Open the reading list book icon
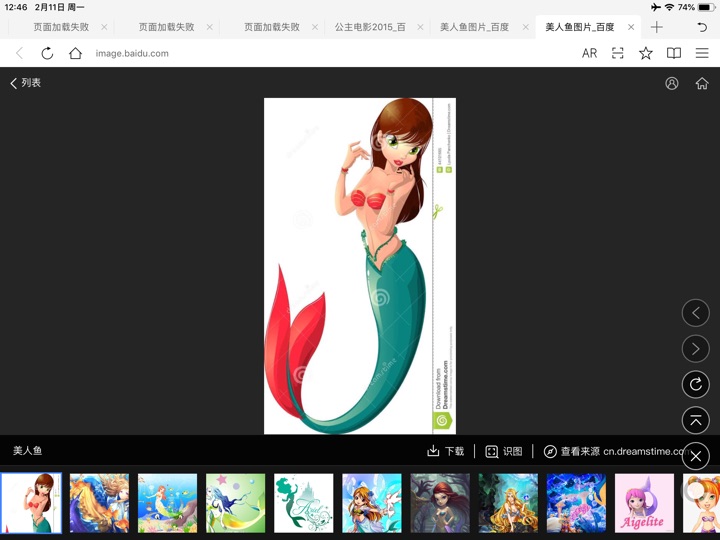Viewport: 720px width, 540px height. [x=674, y=53]
